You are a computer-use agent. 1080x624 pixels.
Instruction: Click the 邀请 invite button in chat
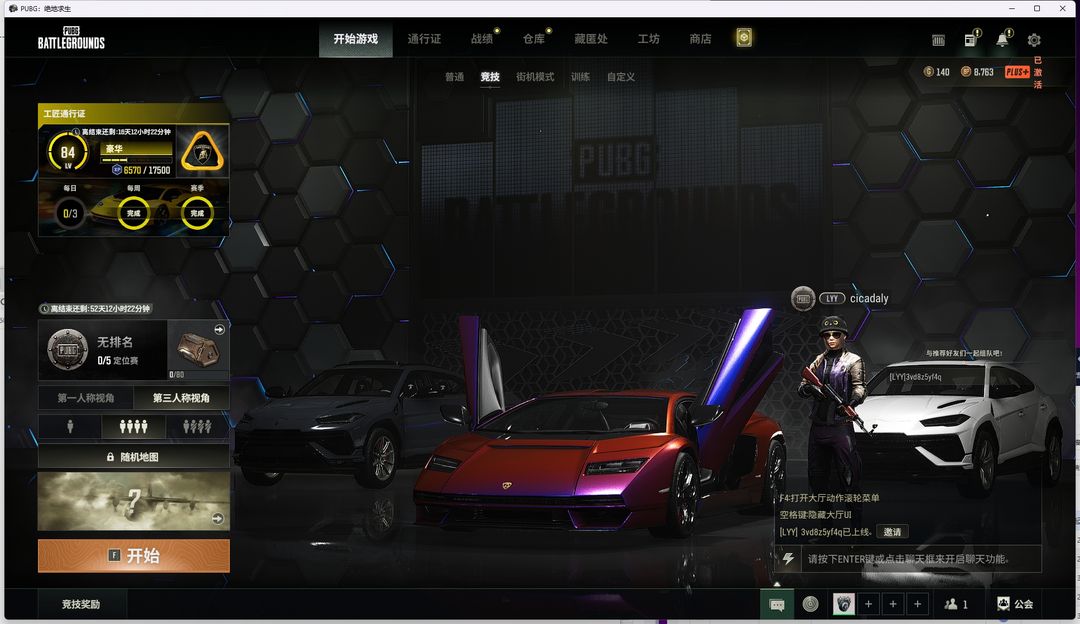893,532
